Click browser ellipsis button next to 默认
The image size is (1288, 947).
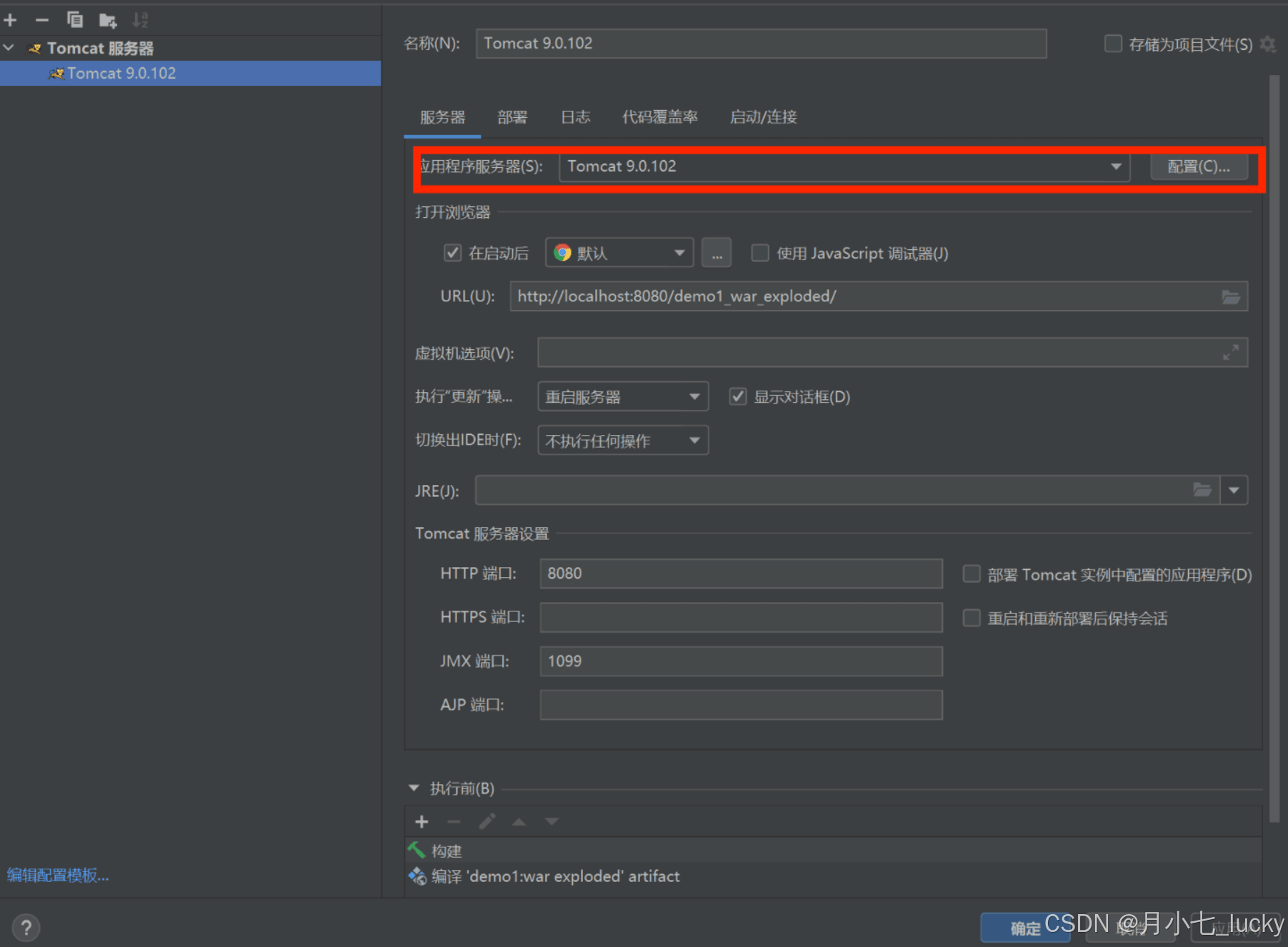click(717, 253)
